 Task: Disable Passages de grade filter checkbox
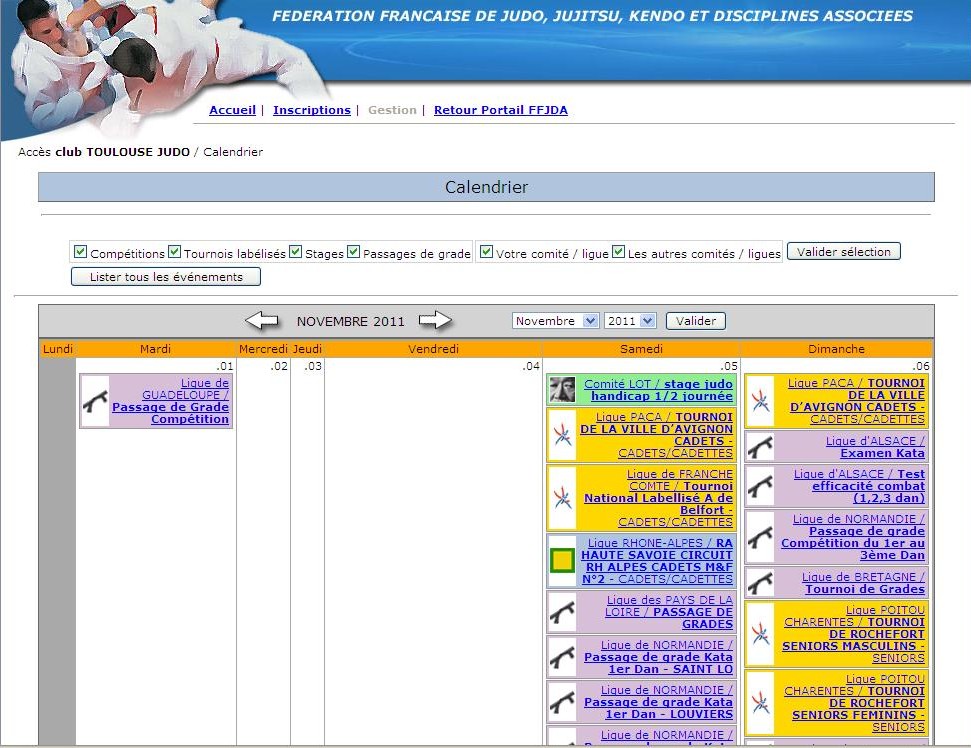pyautogui.click(x=354, y=252)
